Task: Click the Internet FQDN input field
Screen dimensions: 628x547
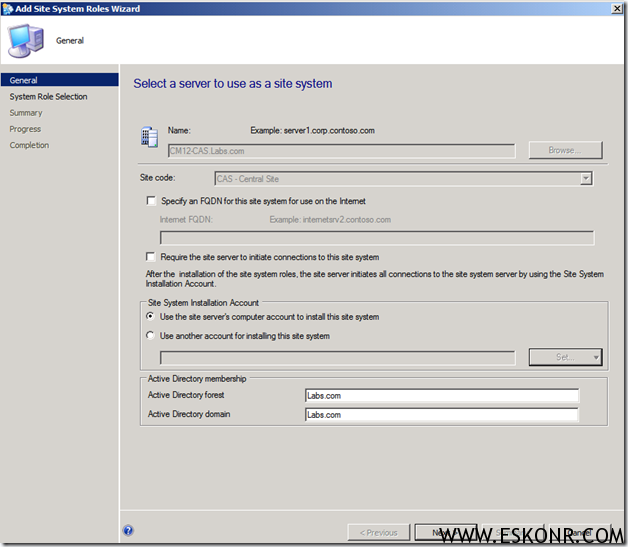Action: click(x=377, y=238)
